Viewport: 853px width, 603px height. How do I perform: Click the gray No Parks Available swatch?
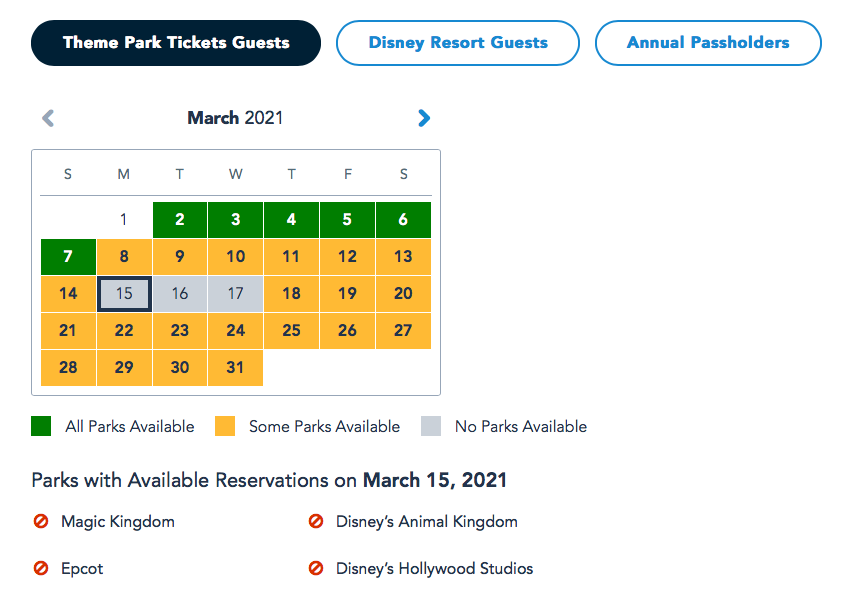point(431,427)
